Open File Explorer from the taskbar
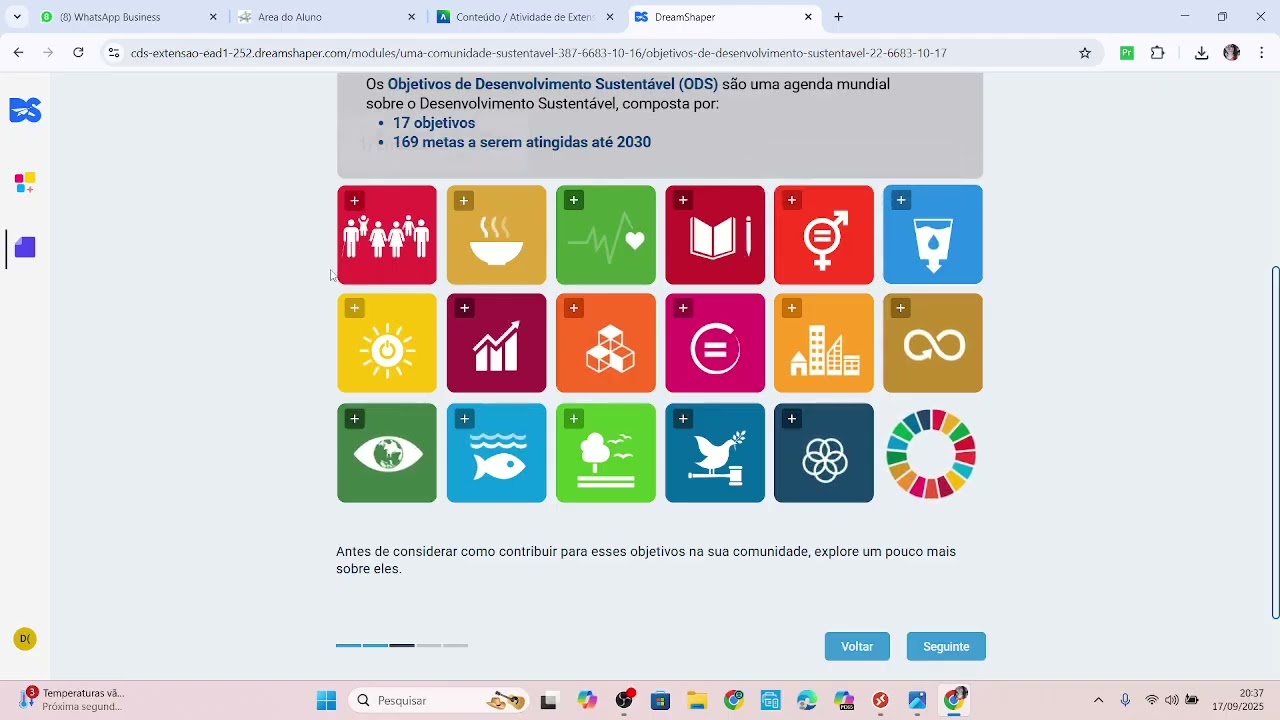Image resolution: width=1280 pixels, height=720 pixels. coord(697,700)
